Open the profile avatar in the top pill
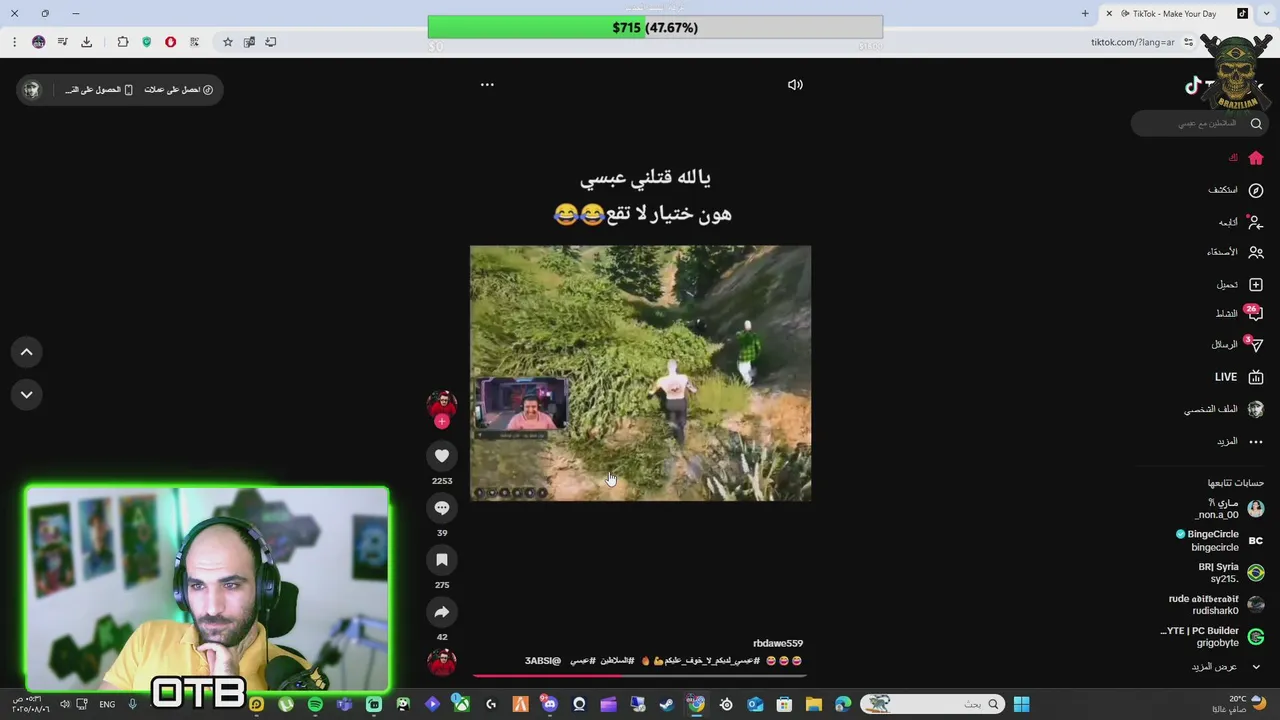Screen dimensions: 1280x720 (x=32, y=90)
